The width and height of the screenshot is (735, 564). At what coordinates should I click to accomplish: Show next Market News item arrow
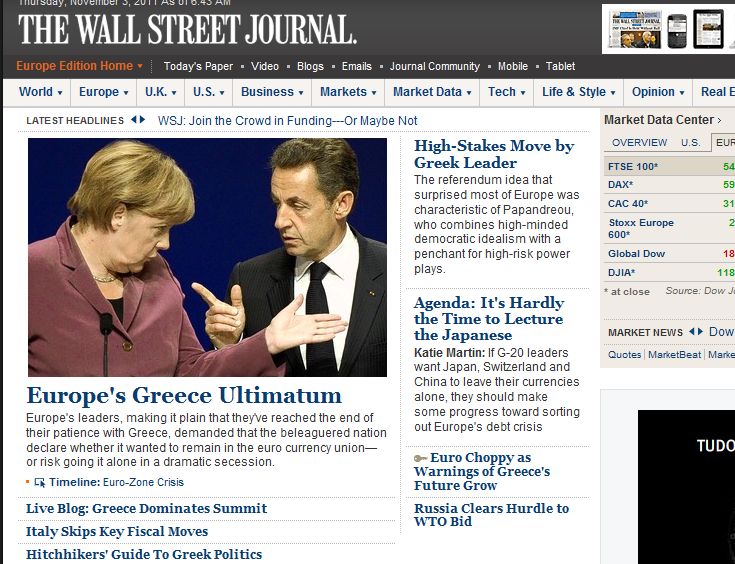(700, 332)
